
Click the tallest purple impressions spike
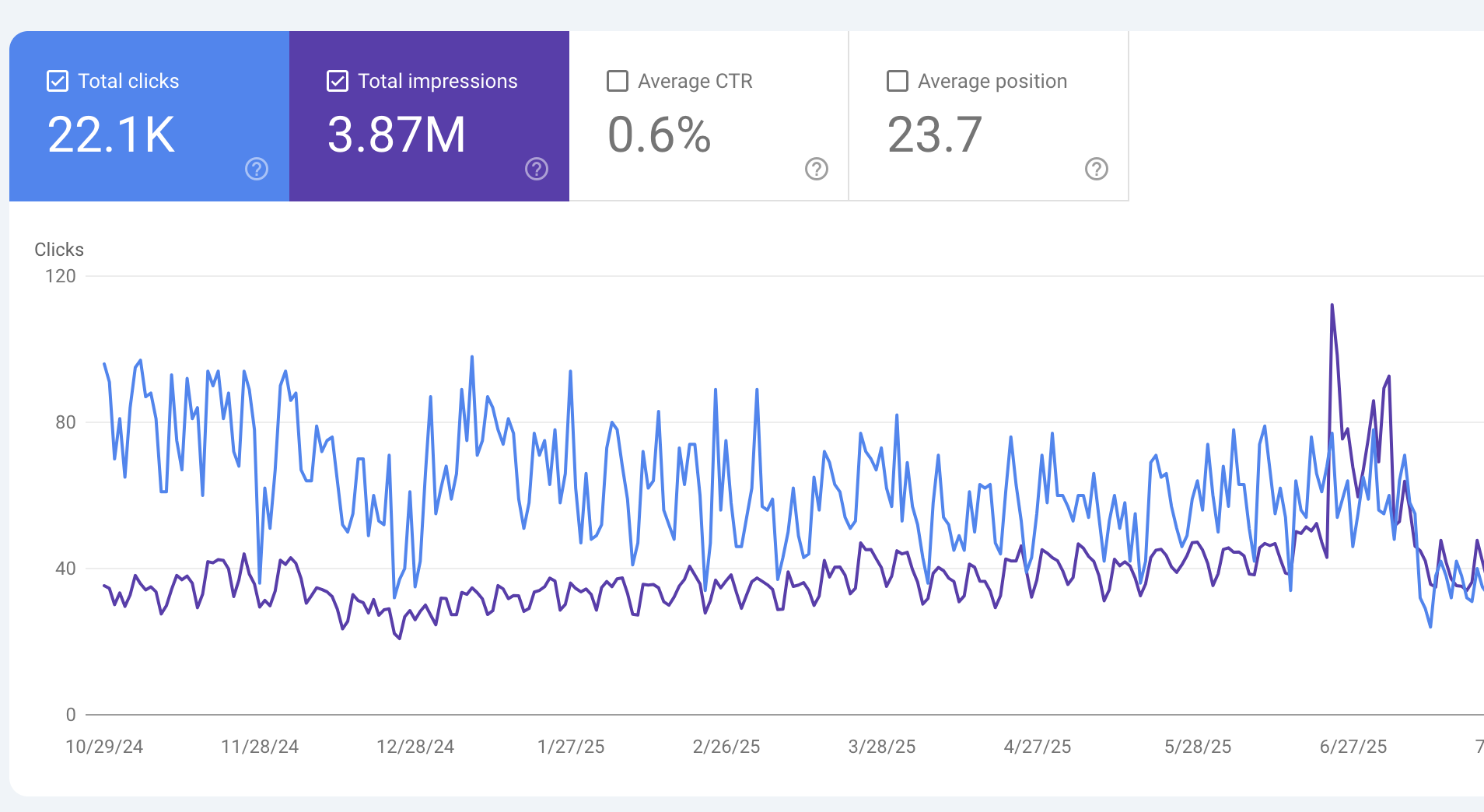[1332, 306]
